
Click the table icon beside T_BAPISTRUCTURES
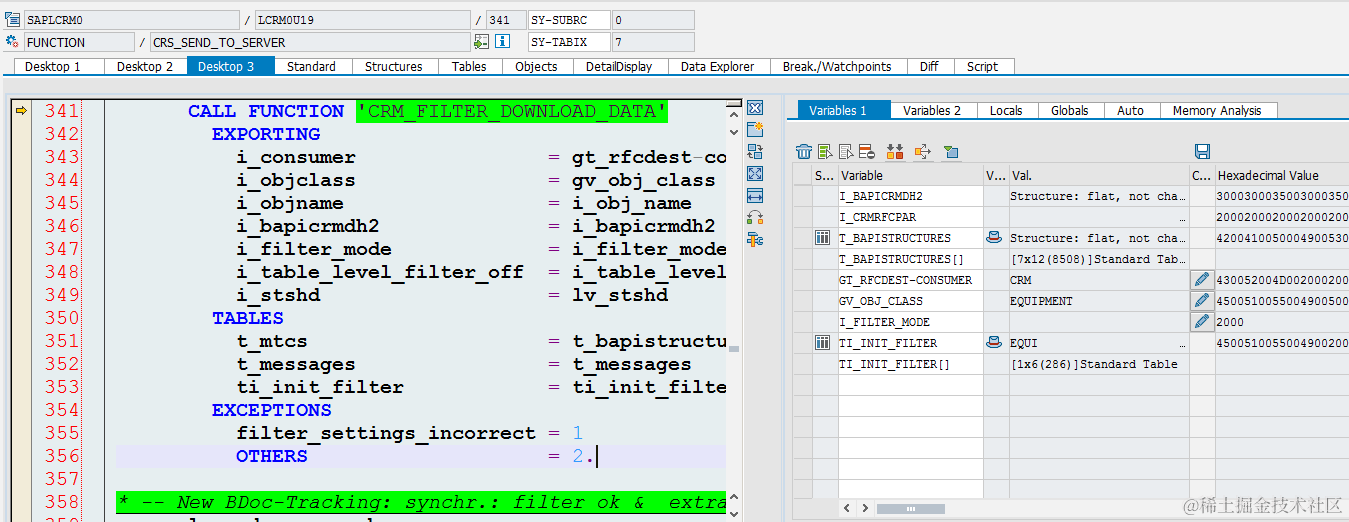click(x=823, y=238)
